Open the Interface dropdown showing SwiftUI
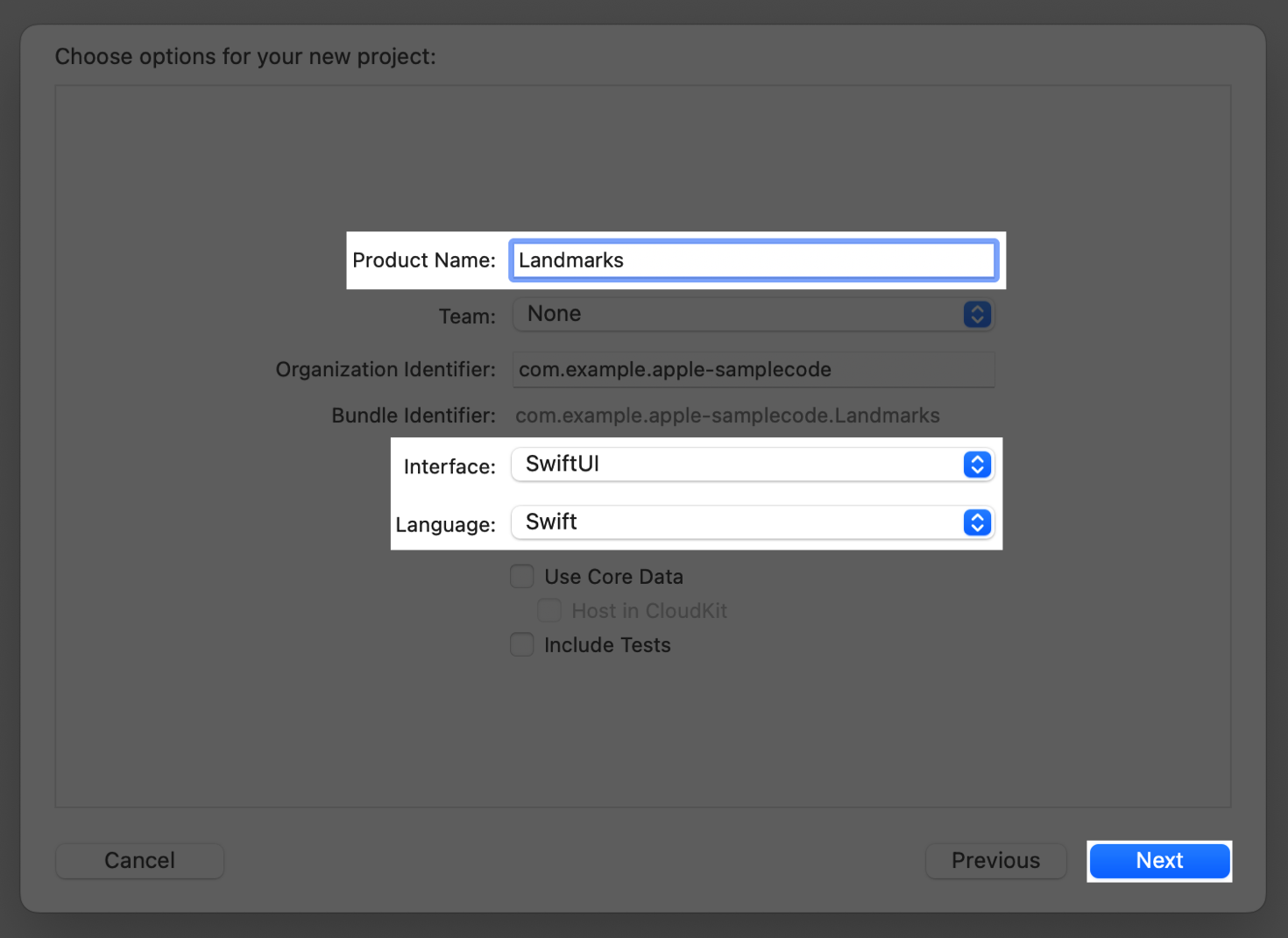This screenshot has height=938, width=1288. tap(754, 464)
